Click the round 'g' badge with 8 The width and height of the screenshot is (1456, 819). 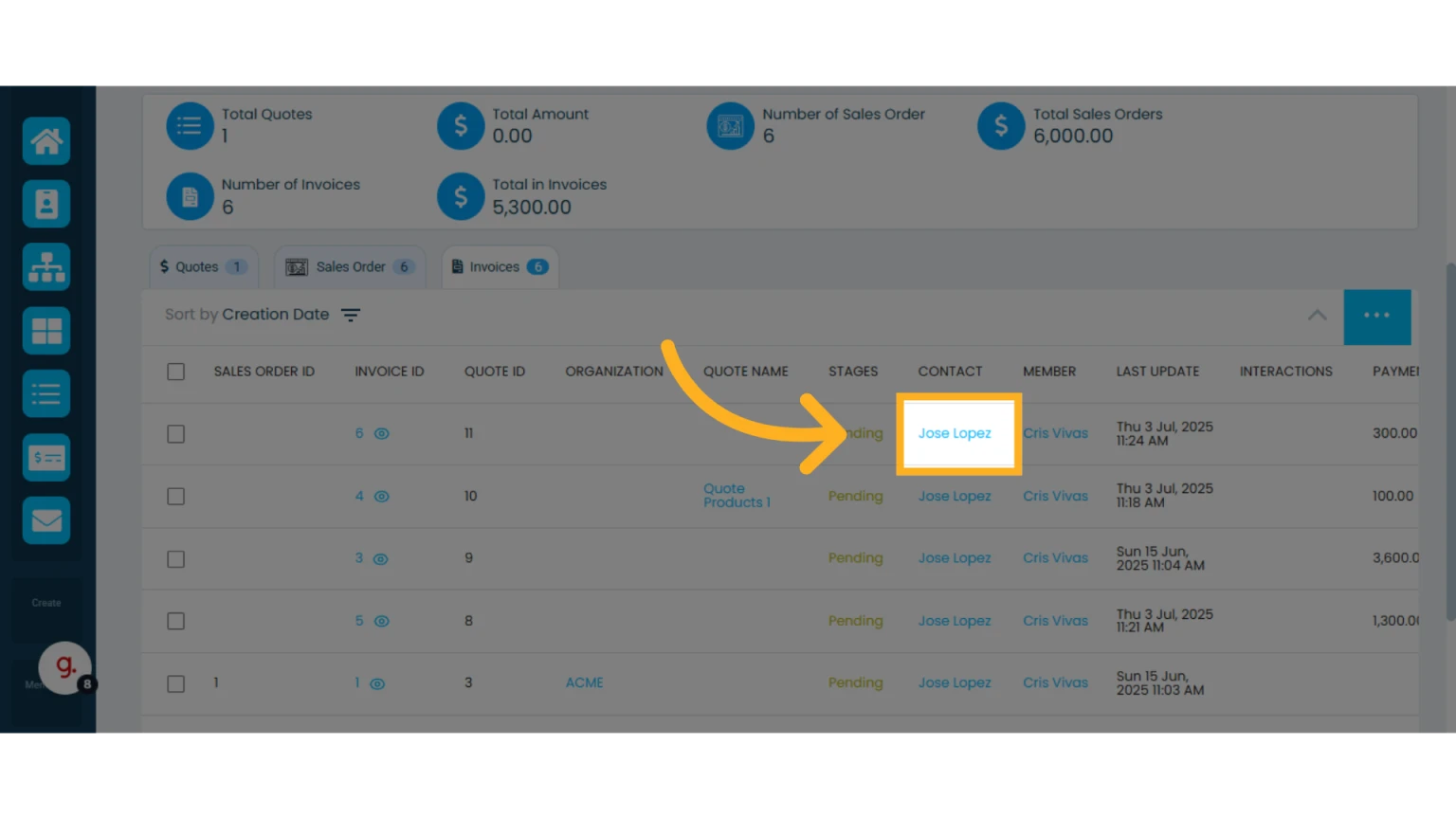coord(65,667)
